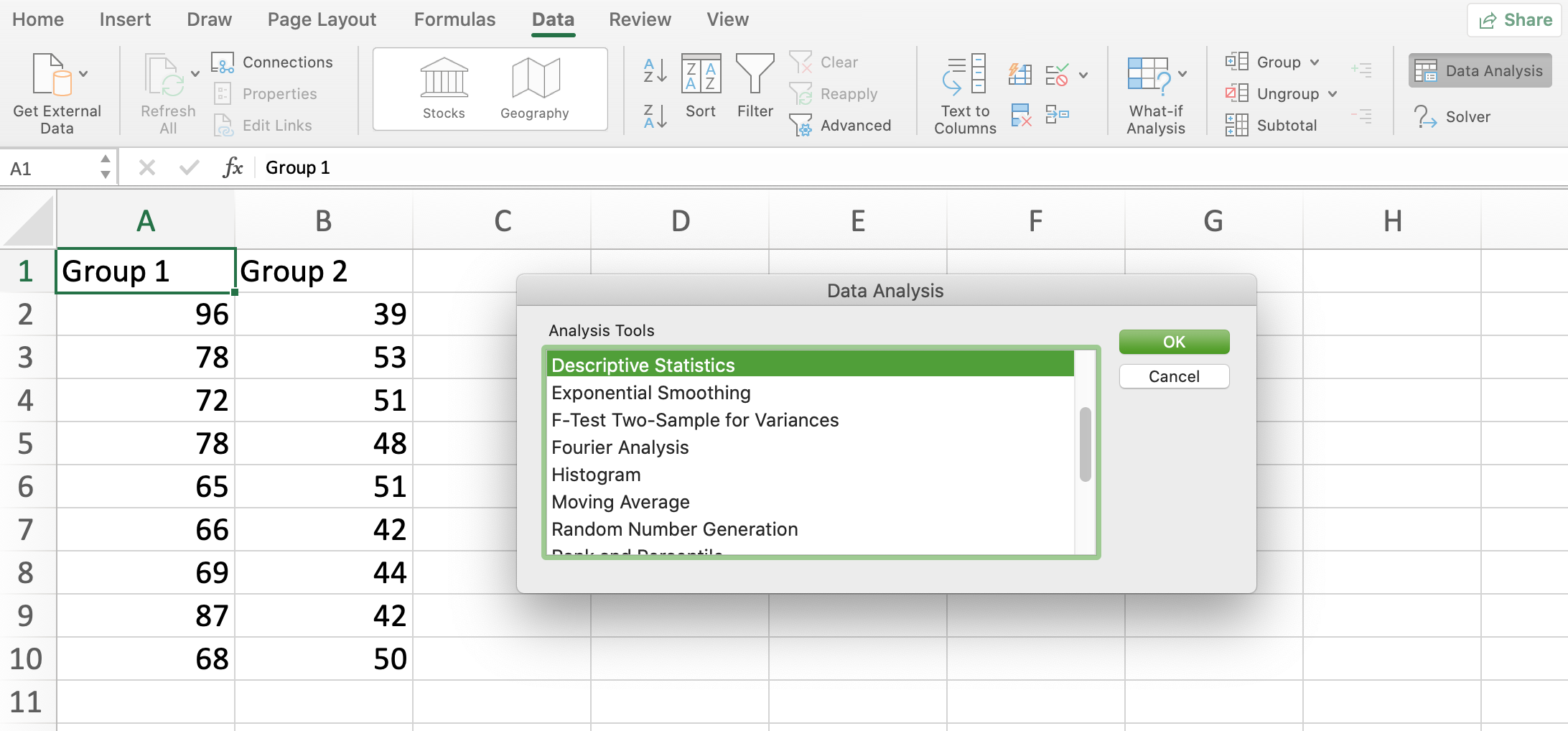Click the Edit Links icon
The width and height of the screenshot is (1568, 731).
click(223, 126)
